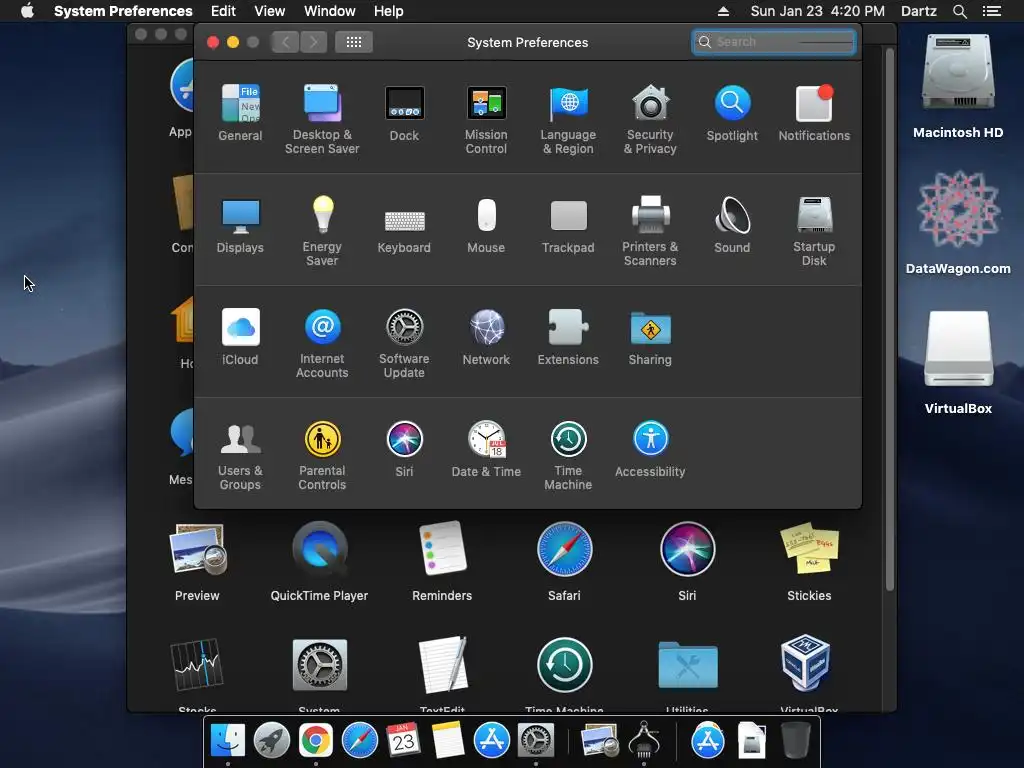Open the Trash in the Dock
Screen dimensions: 1024x768
click(796, 740)
